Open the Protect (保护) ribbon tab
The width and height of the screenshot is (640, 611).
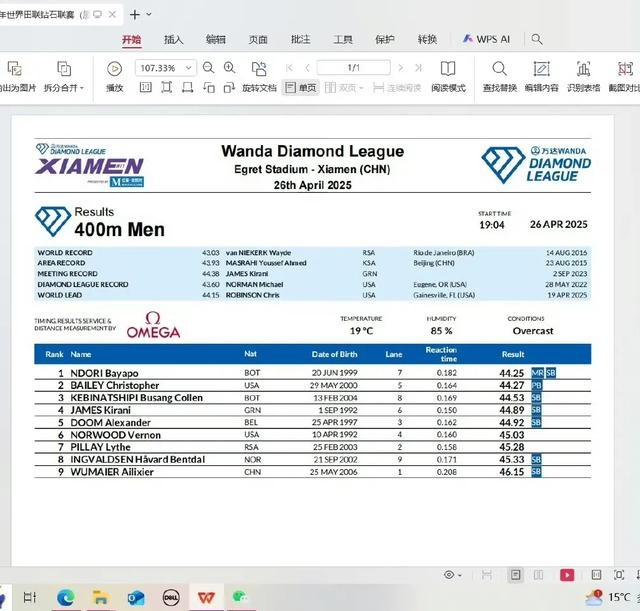click(385, 40)
